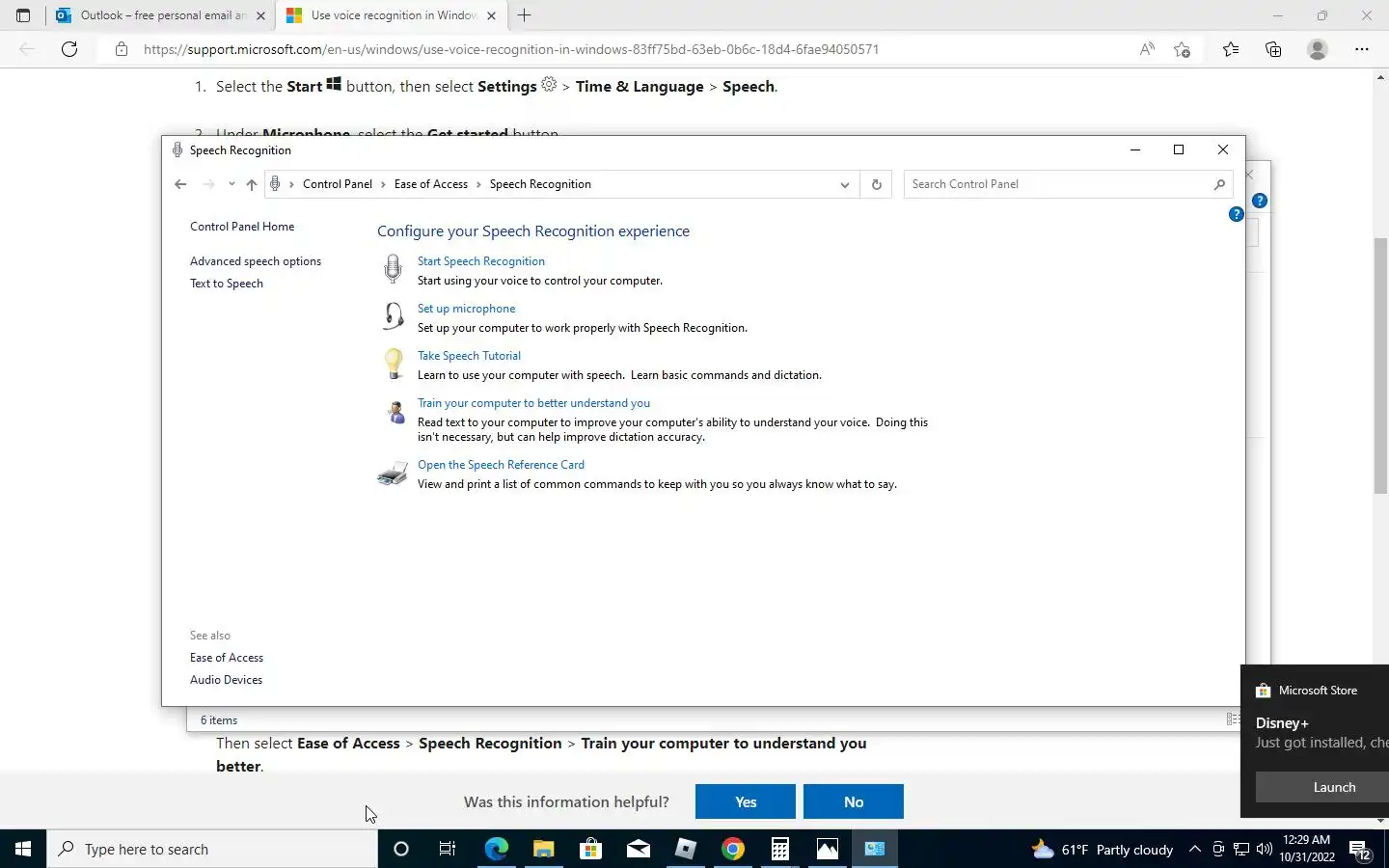Open Edge profile avatar
The height and width of the screenshot is (868, 1389).
1317,49
